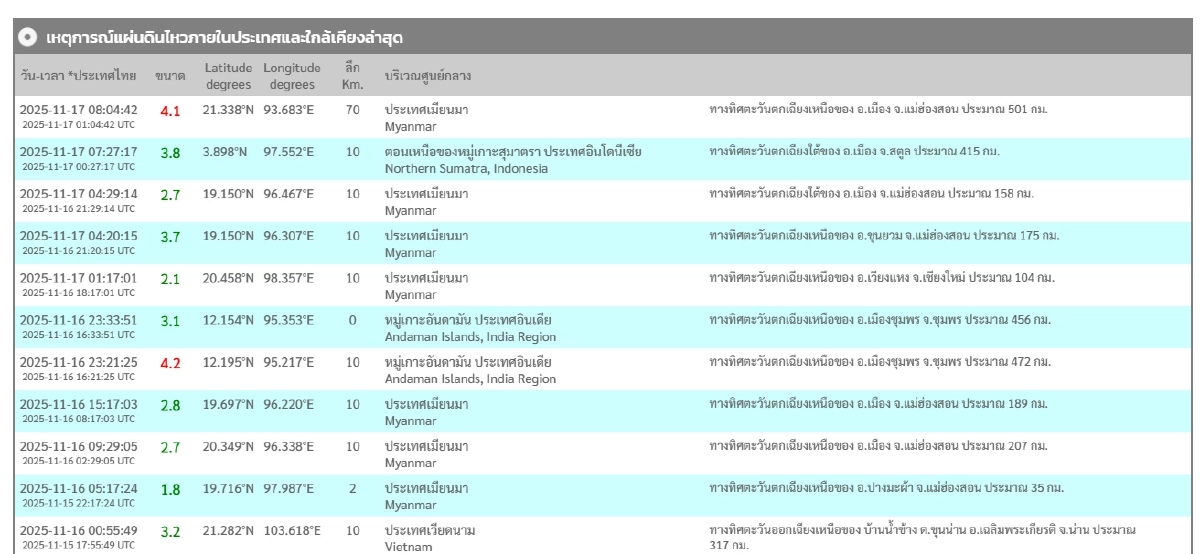Viewport: 1200px width, 554px height.
Task: Click the 'ลึก Km.' depth column header
Action: point(352,76)
